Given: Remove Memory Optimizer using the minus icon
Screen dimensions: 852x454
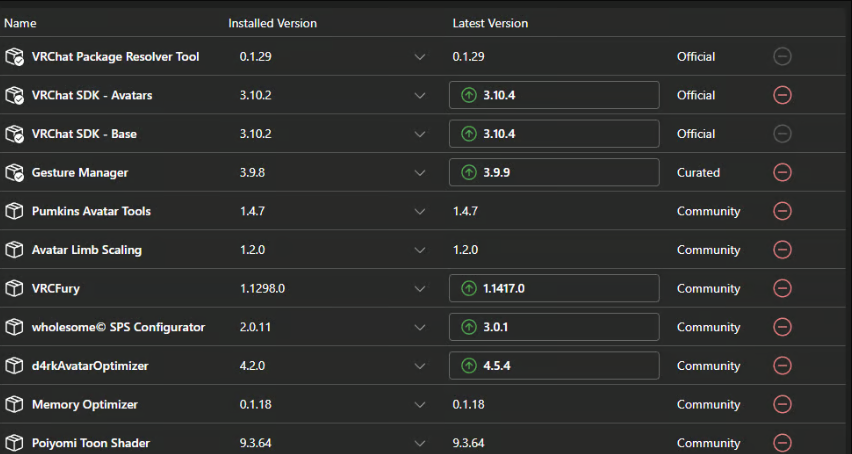Looking at the screenshot, I should coord(782,405).
